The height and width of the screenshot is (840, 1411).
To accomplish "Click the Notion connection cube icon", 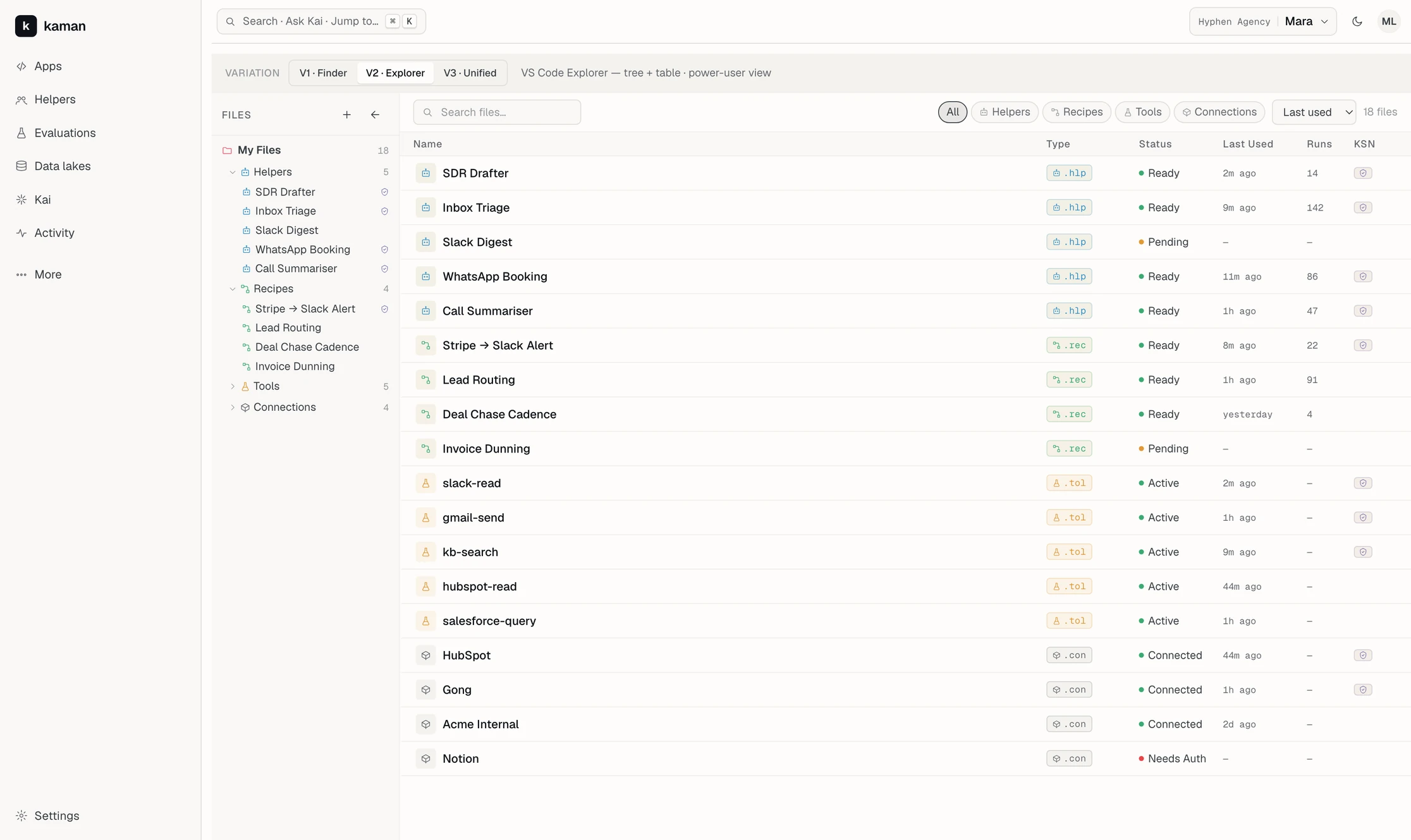I will 425,759.
